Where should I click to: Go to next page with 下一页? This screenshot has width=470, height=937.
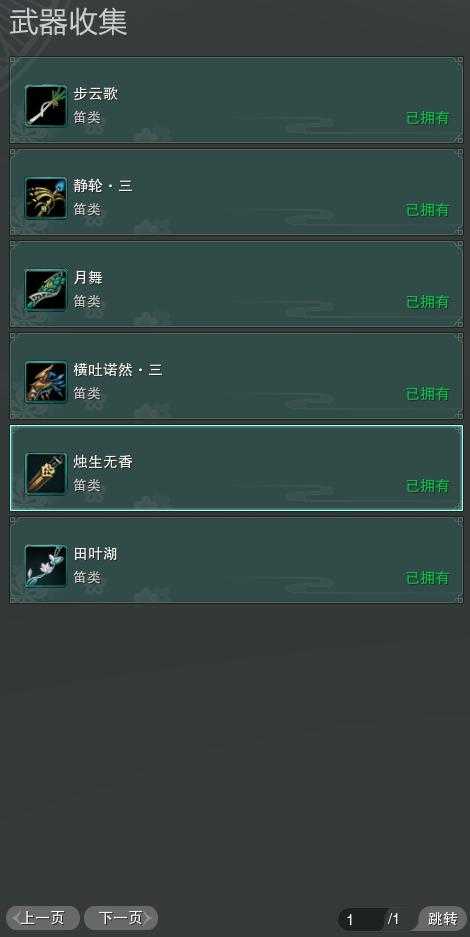pos(121,917)
